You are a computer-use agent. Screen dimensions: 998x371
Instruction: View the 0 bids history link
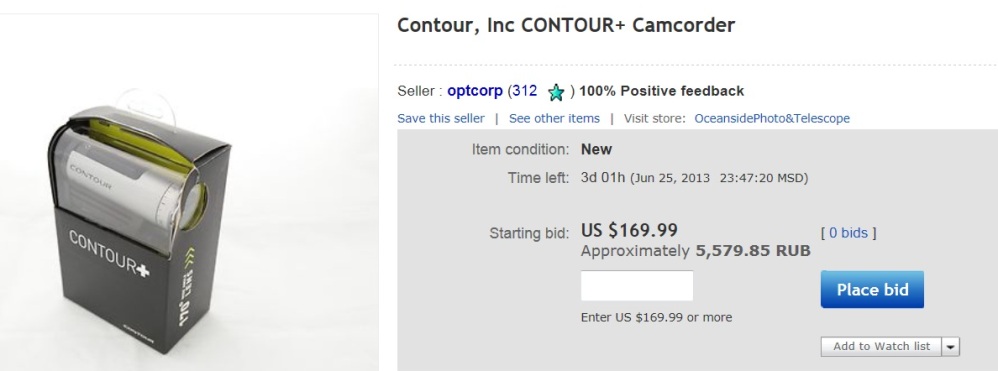point(848,233)
